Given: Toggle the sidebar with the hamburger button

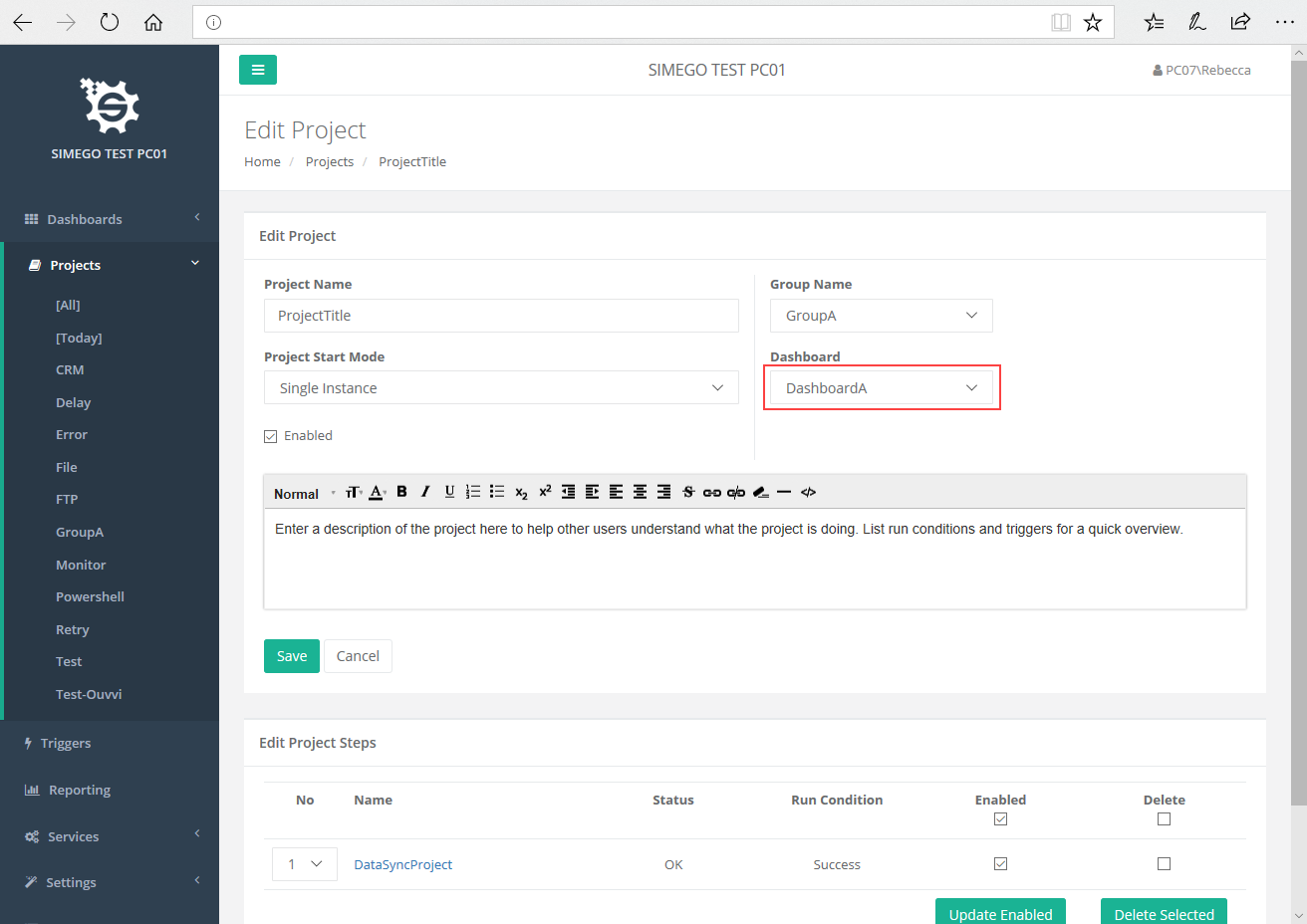Looking at the screenshot, I should 258,70.
